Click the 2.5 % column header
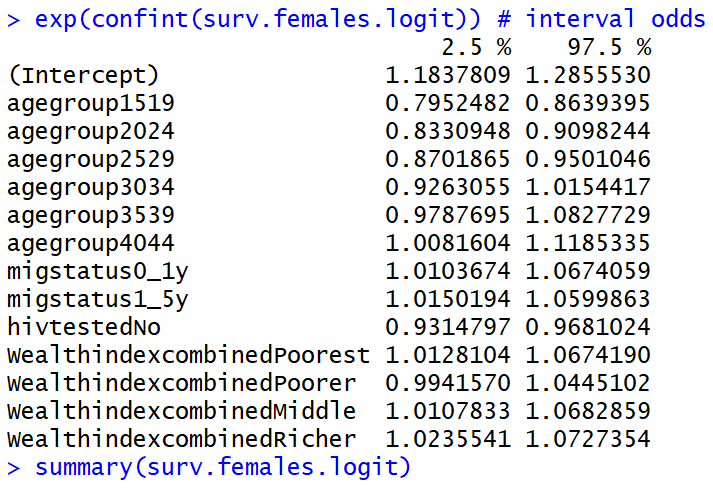This screenshot has width=713, height=490. click(476, 47)
